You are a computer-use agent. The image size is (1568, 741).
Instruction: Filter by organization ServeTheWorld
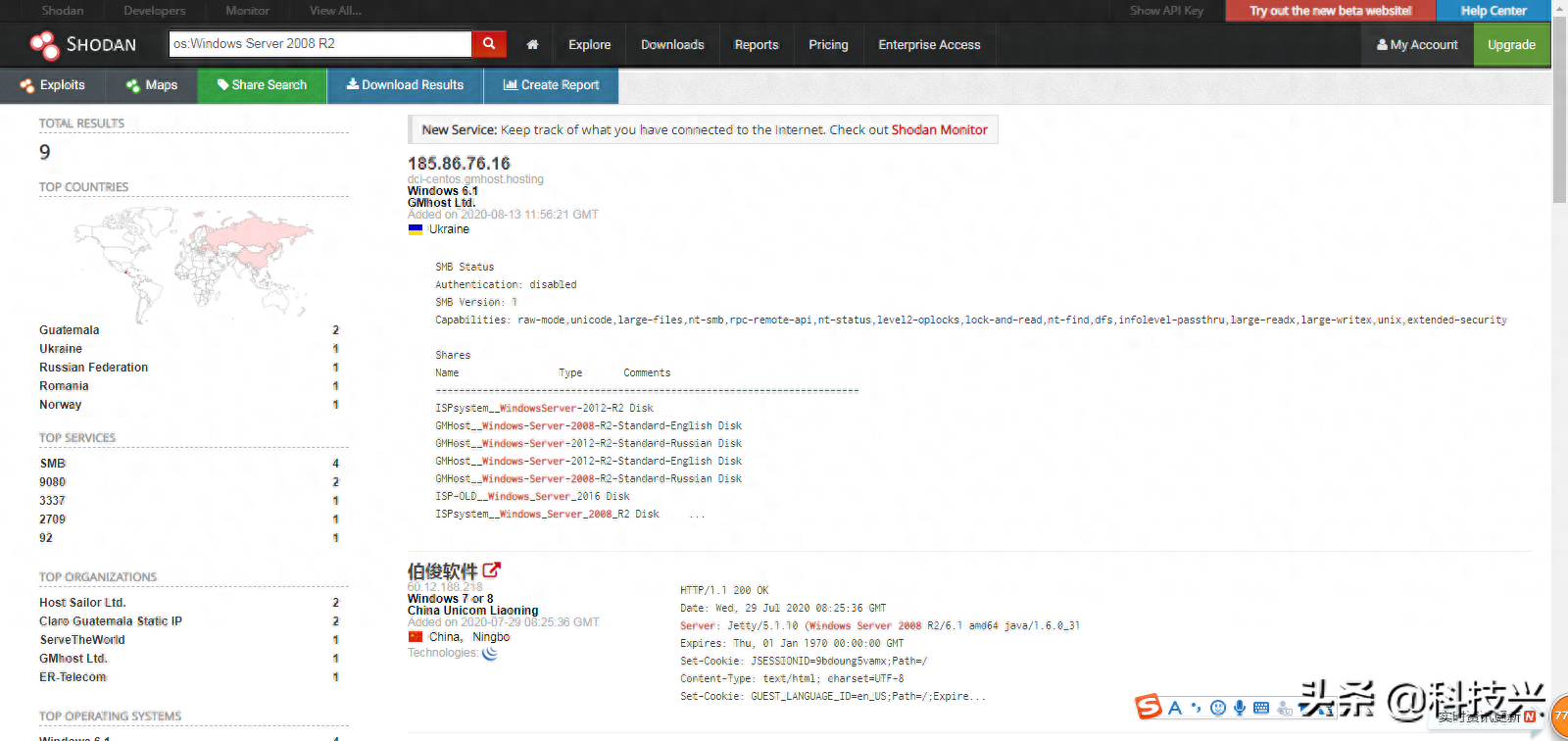[81, 640]
